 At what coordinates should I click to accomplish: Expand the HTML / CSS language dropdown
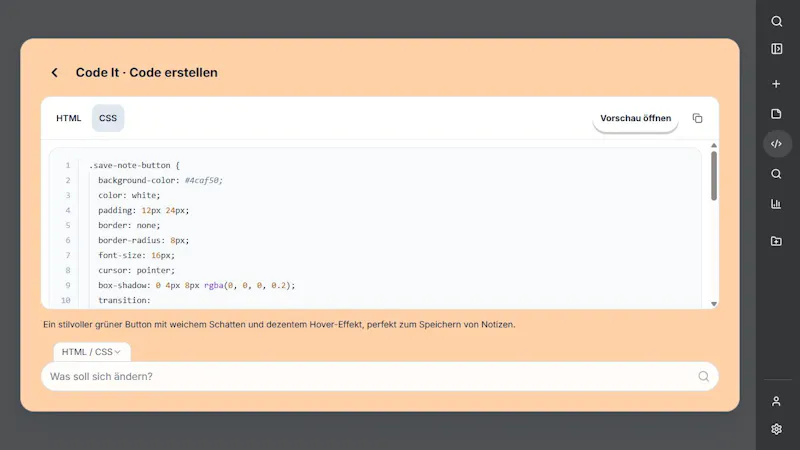tap(92, 352)
